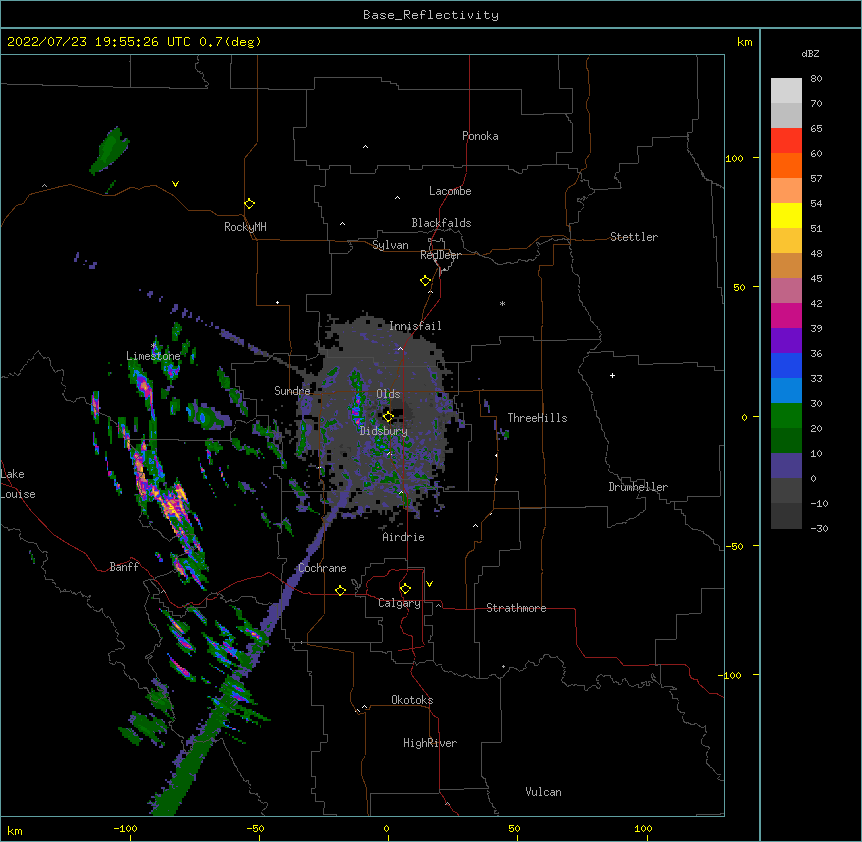Click the dBZ legend heading
862x842 pixels.
[810, 53]
